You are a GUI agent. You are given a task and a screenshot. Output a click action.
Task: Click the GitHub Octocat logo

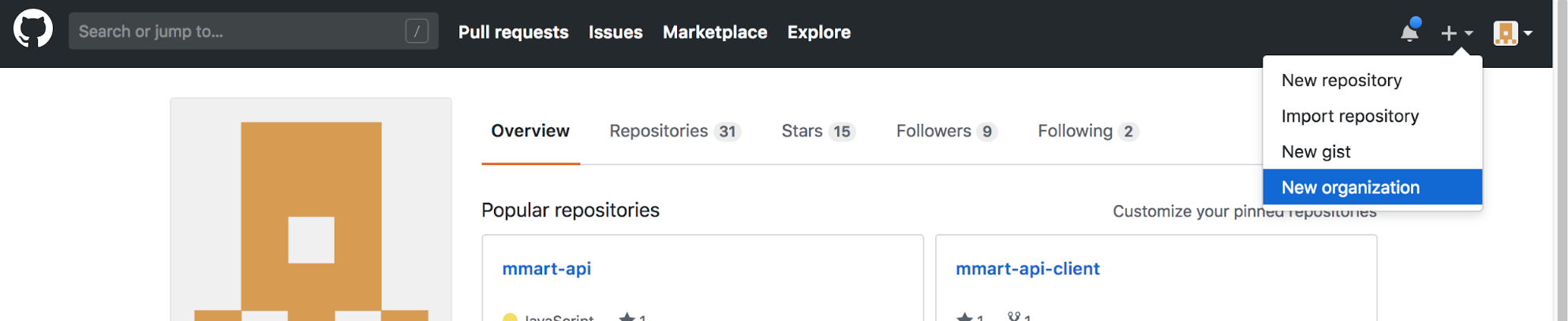(33, 31)
